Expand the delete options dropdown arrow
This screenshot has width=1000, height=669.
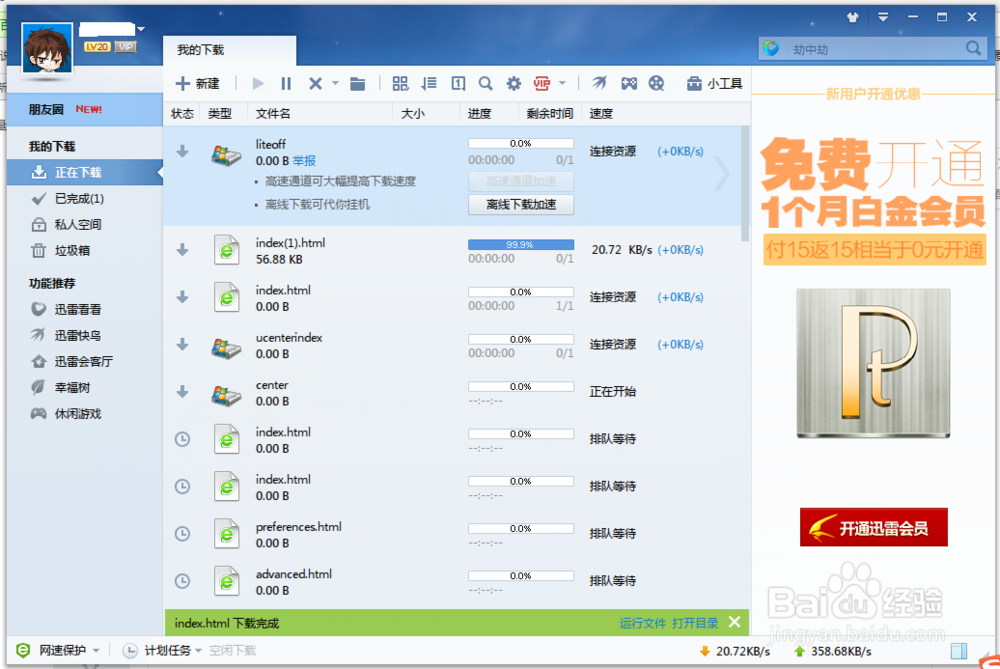click(x=335, y=83)
